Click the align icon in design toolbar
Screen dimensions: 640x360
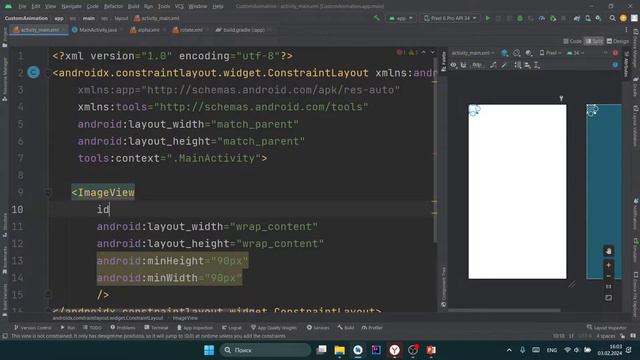click(527, 65)
